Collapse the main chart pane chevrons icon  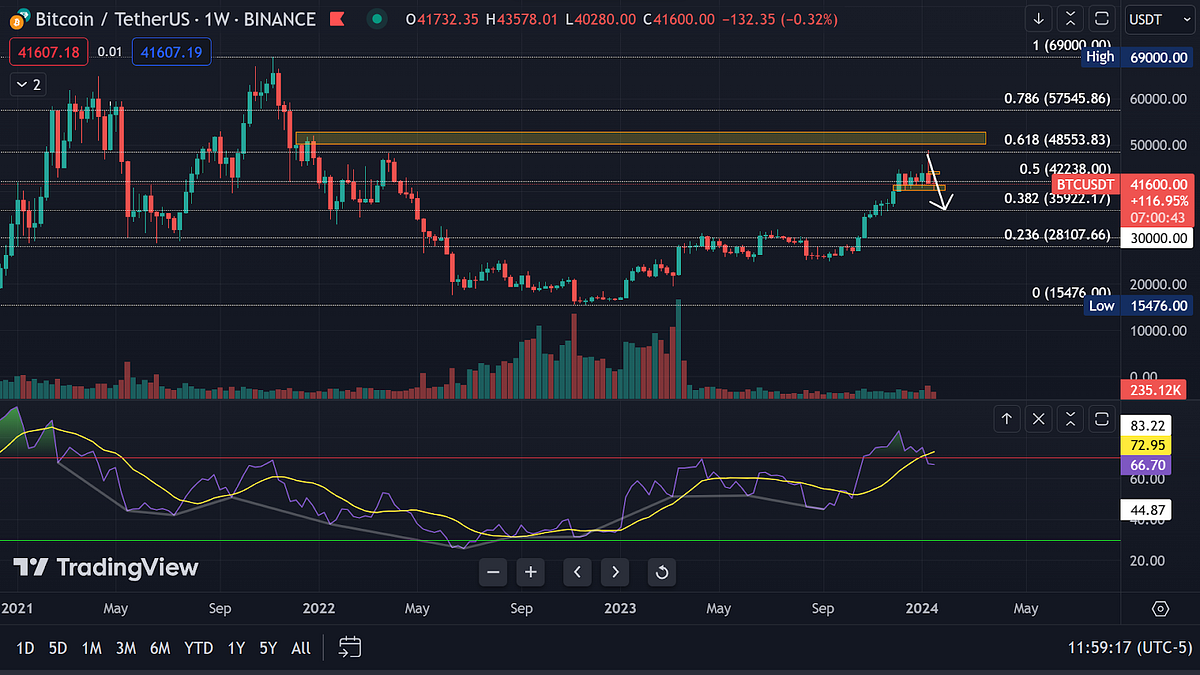(x=1069, y=18)
